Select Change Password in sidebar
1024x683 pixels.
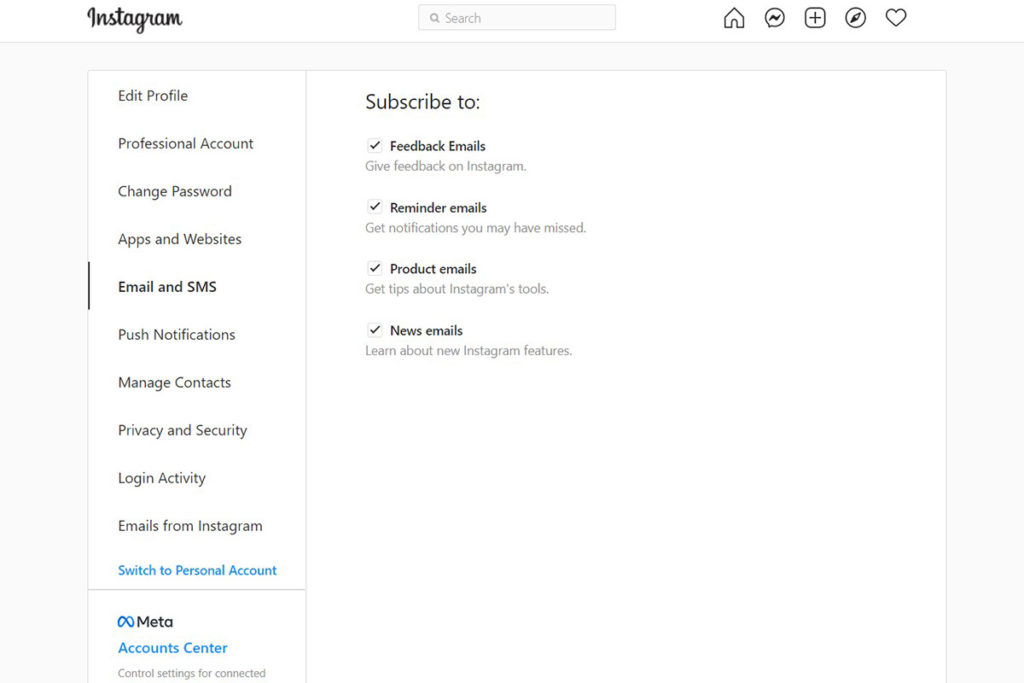[x=175, y=191]
